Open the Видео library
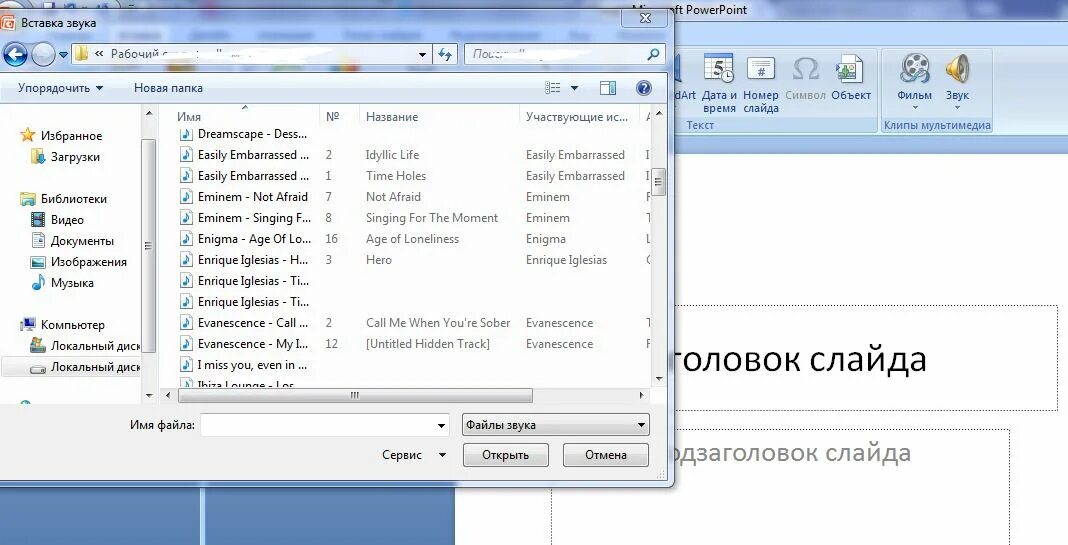The height and width of the screenshot is (545, 1068). [x=67, y=220]
